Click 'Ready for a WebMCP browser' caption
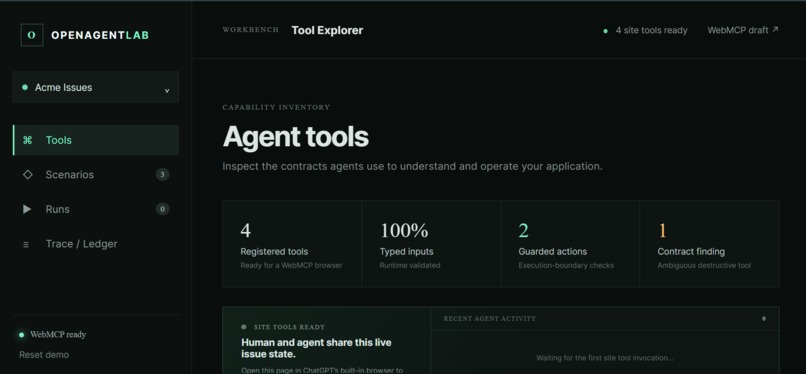This screenshot has height=374, width=806. 291,266
